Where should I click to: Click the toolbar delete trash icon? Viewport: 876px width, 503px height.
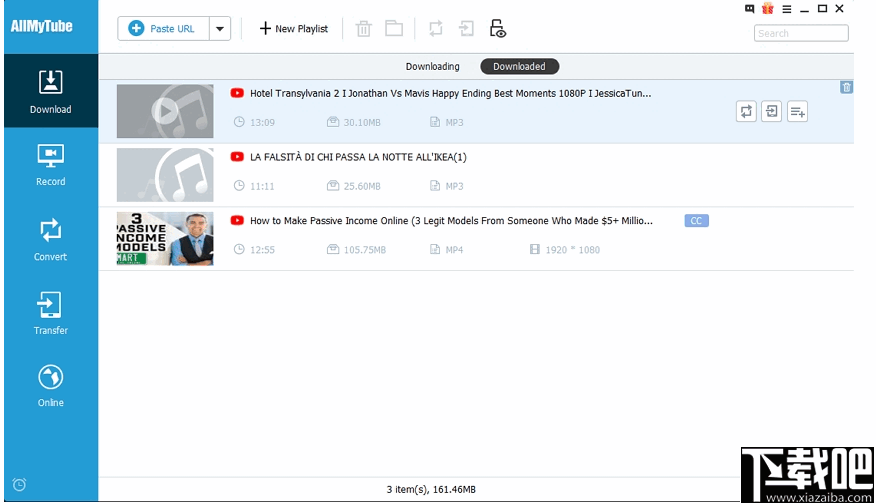[x=364, y=29]
